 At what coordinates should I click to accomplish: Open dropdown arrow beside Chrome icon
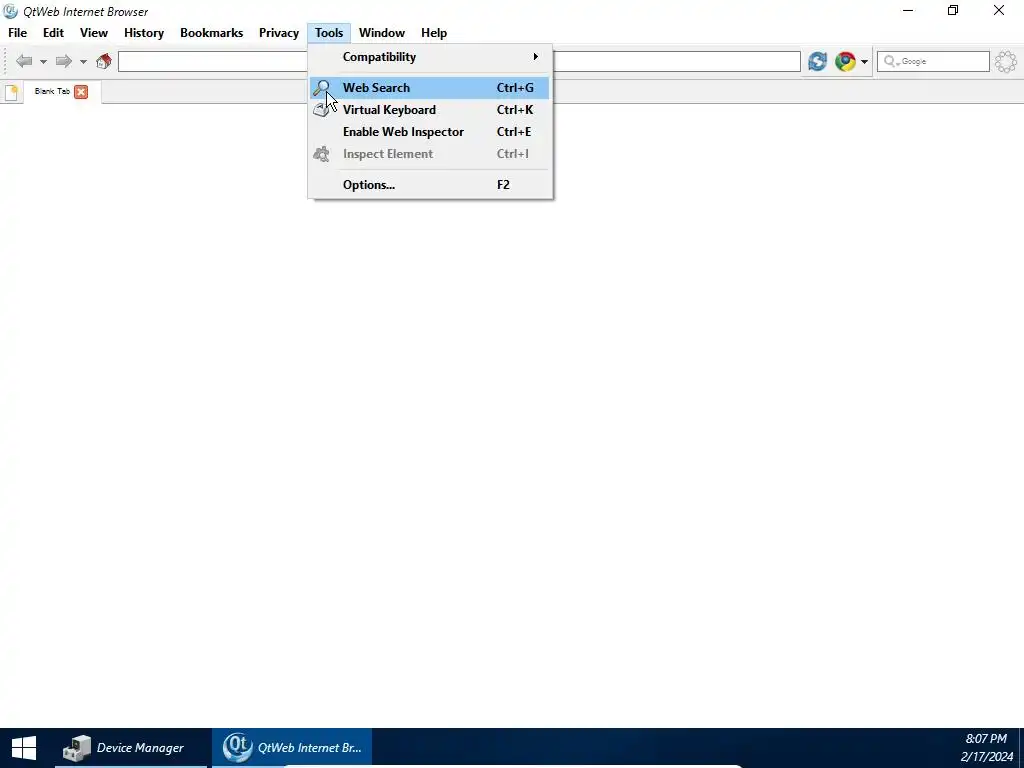(864, 62)
